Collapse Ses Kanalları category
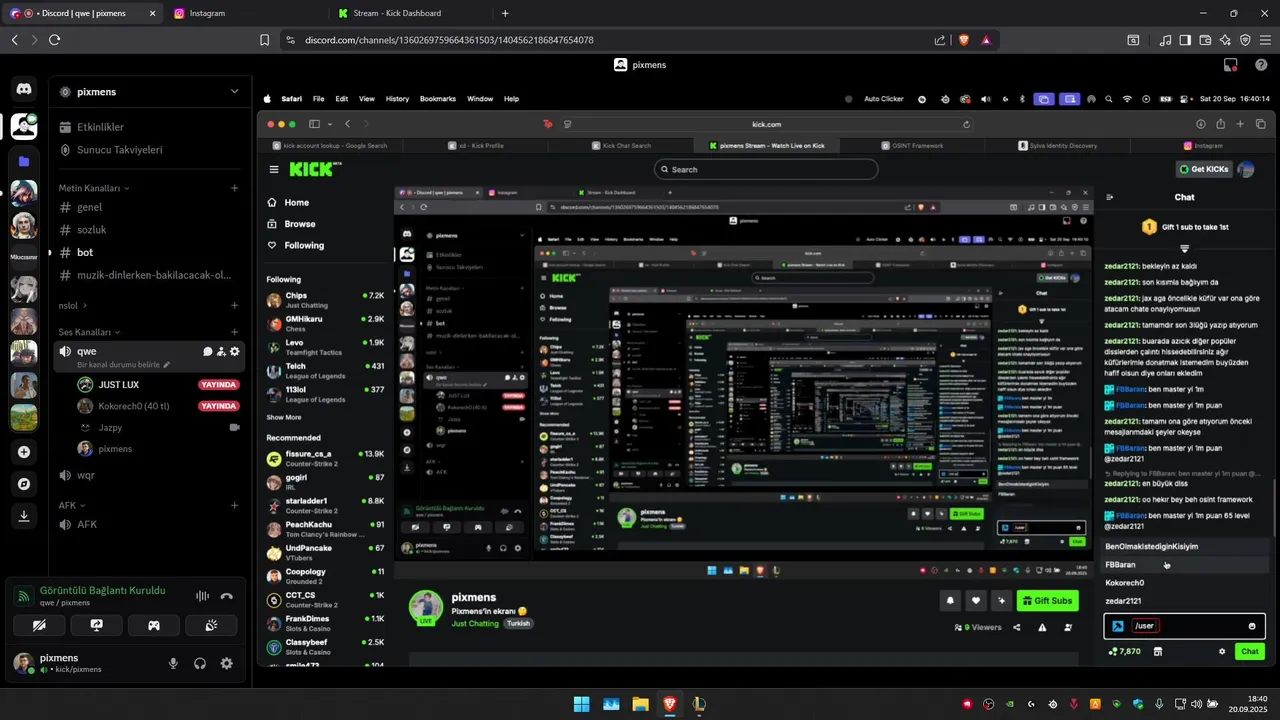 click(89, 332)
